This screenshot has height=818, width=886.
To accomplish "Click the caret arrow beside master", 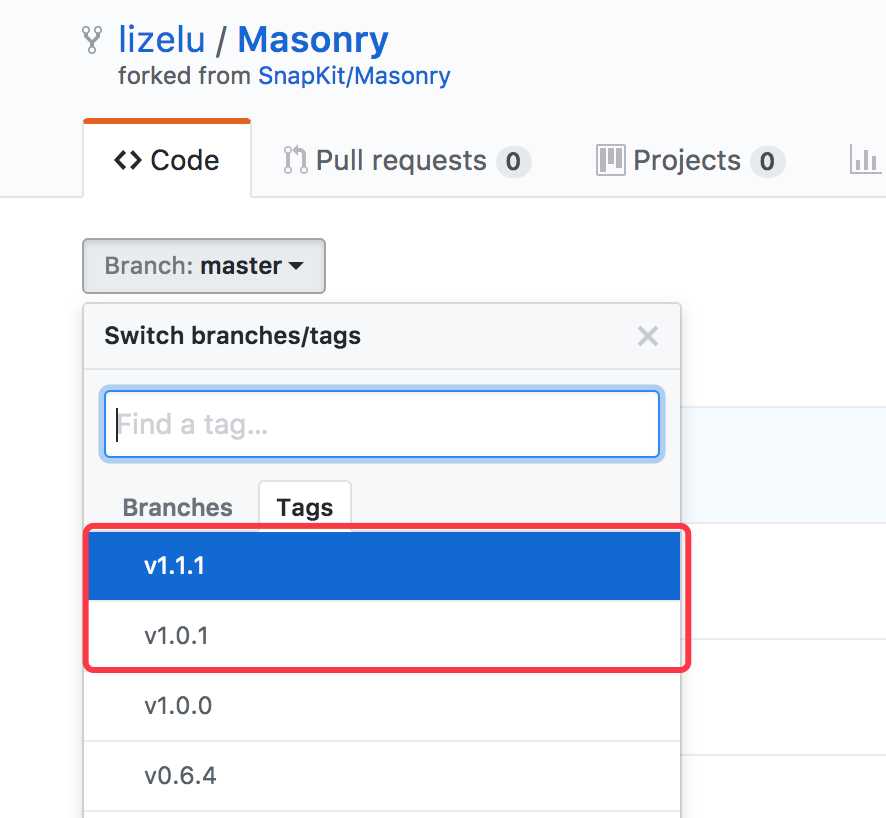I will pos(296,266).
